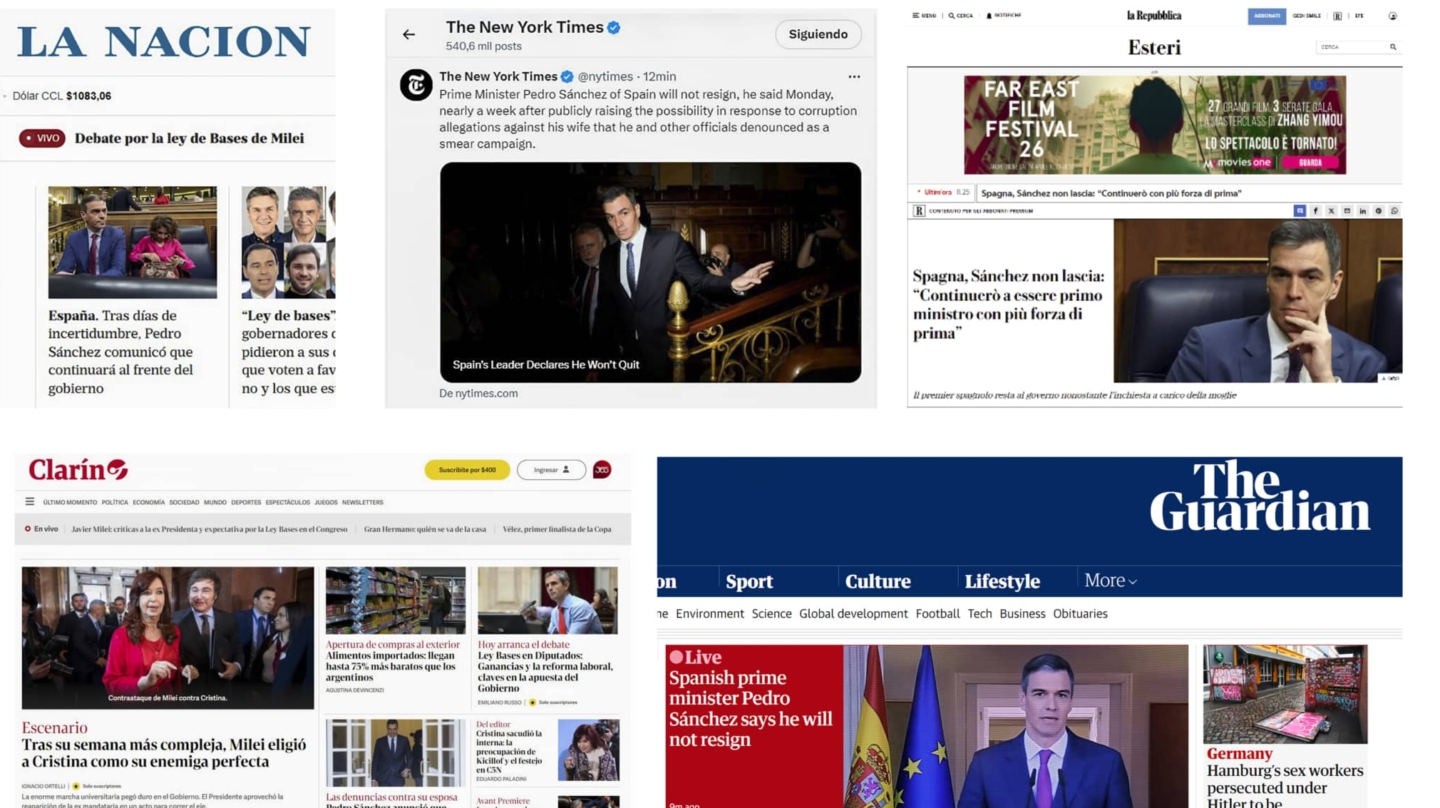This screenshot has height=808, width=1440.
Task: Click the la Repubblica logo
Action: tap(1154, 16)
